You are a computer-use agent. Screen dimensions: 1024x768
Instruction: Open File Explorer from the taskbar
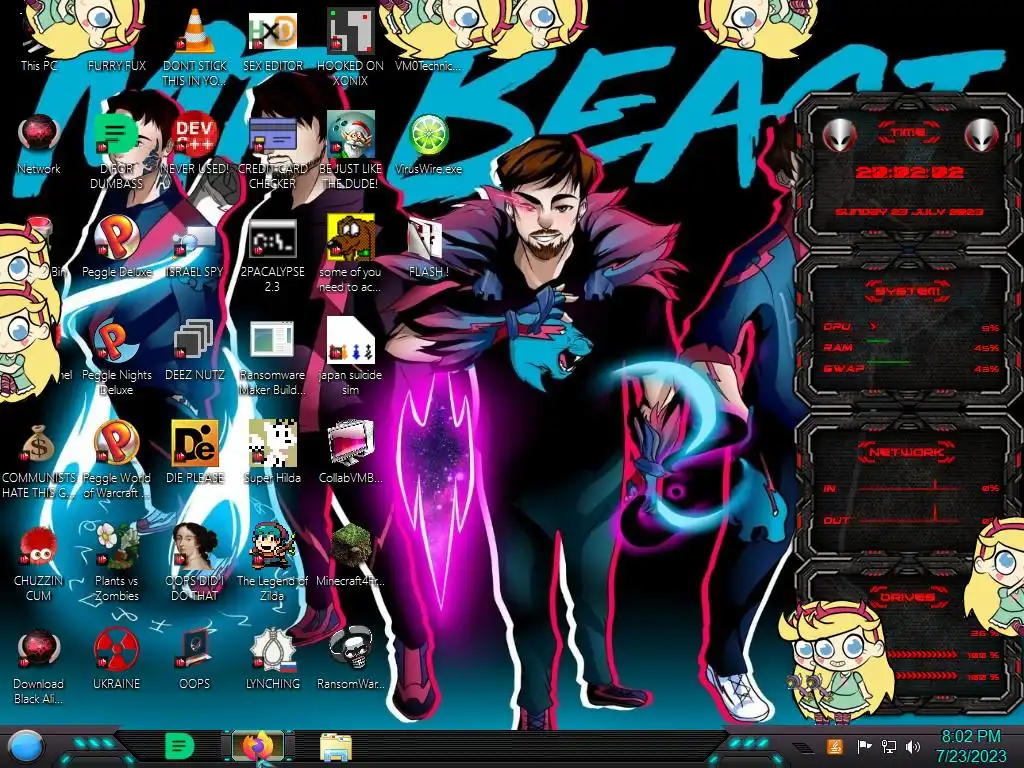336,746
